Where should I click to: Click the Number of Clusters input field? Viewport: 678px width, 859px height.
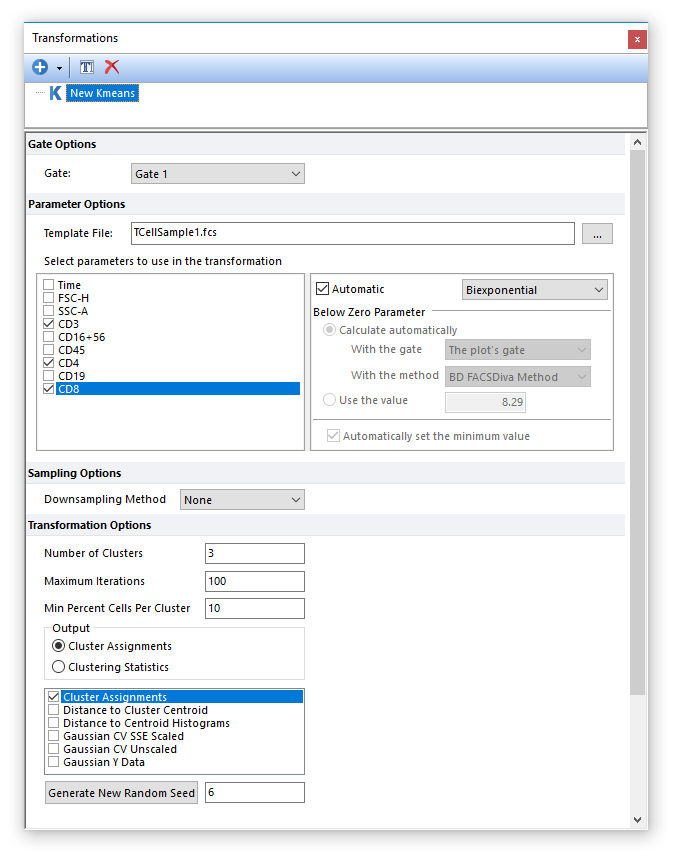pyautogui.click(x=254, y=553)
